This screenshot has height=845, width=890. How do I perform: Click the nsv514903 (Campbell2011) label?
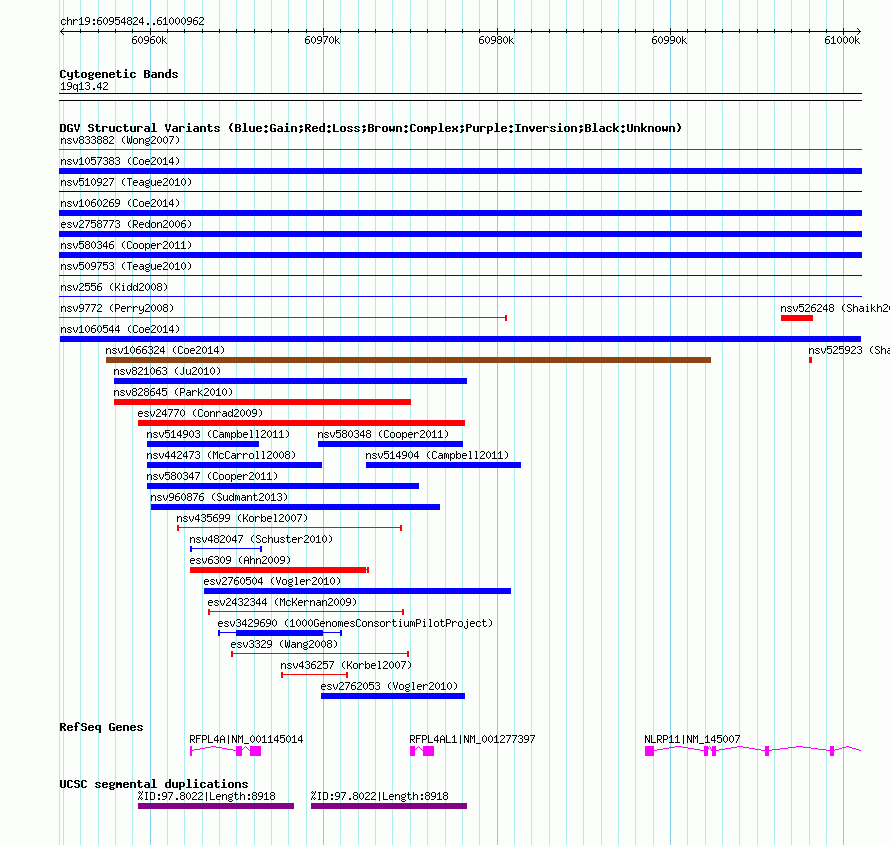coord(218,434)
